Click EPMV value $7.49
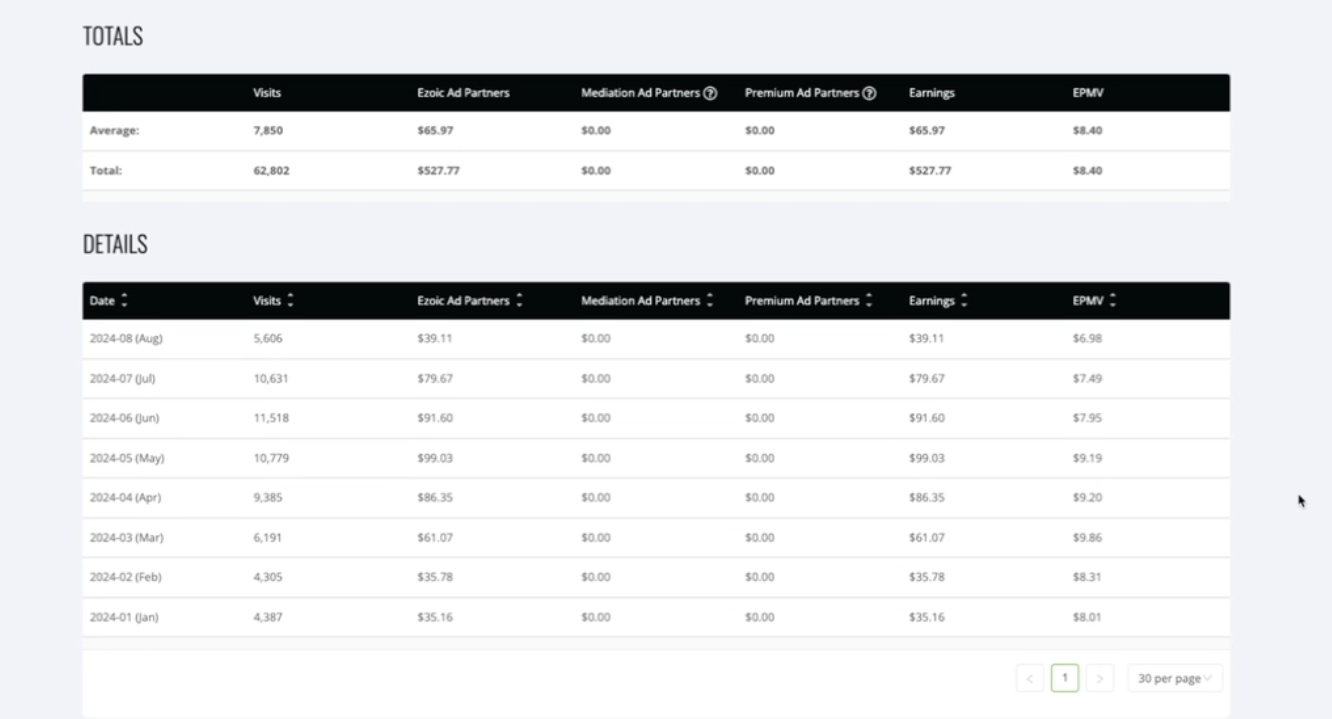Viewport: 1332px width, 719px height. point(1087,378)
